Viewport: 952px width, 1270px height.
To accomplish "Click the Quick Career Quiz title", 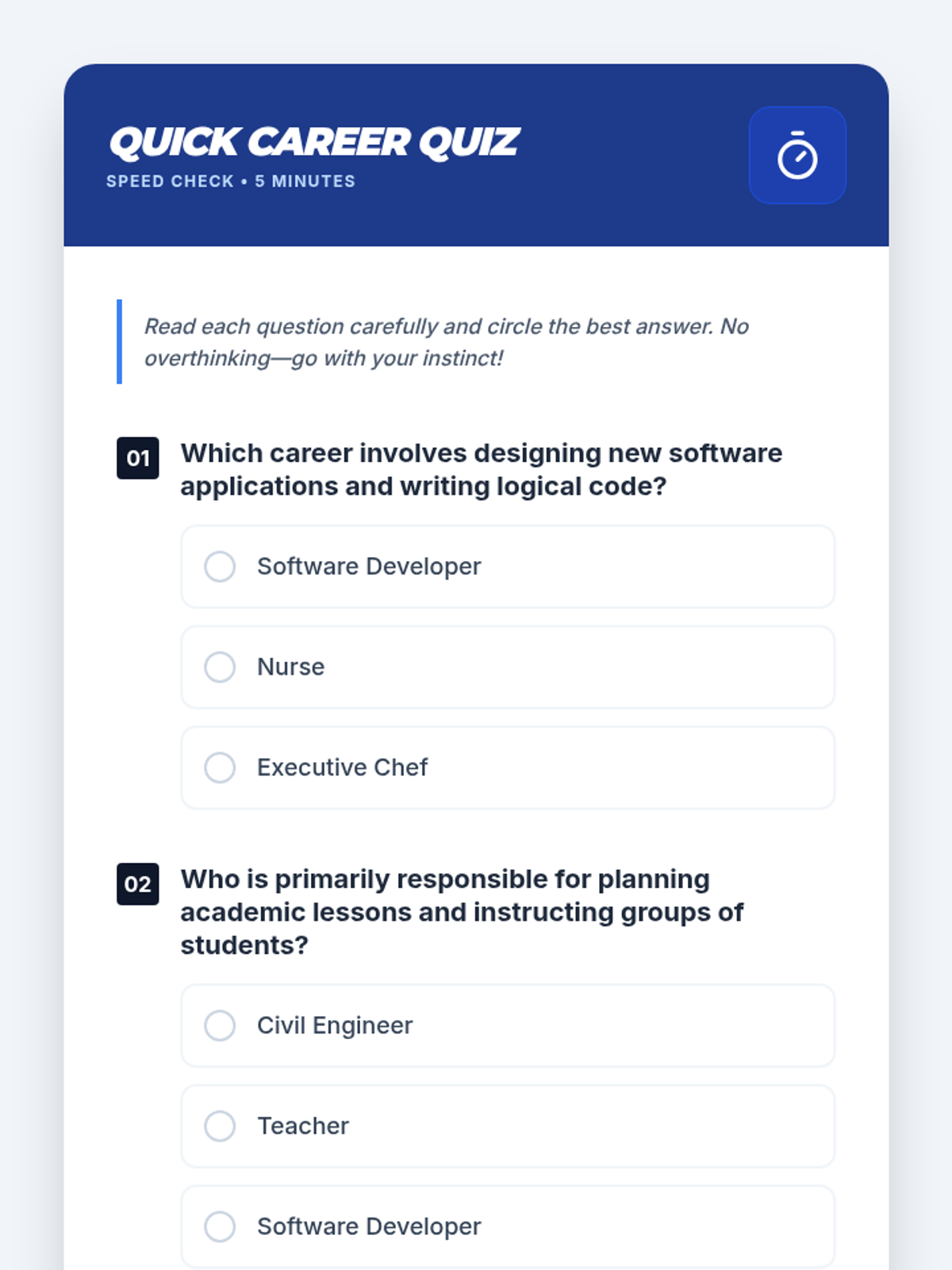I will pyautogui.click(x=314, y=143).
